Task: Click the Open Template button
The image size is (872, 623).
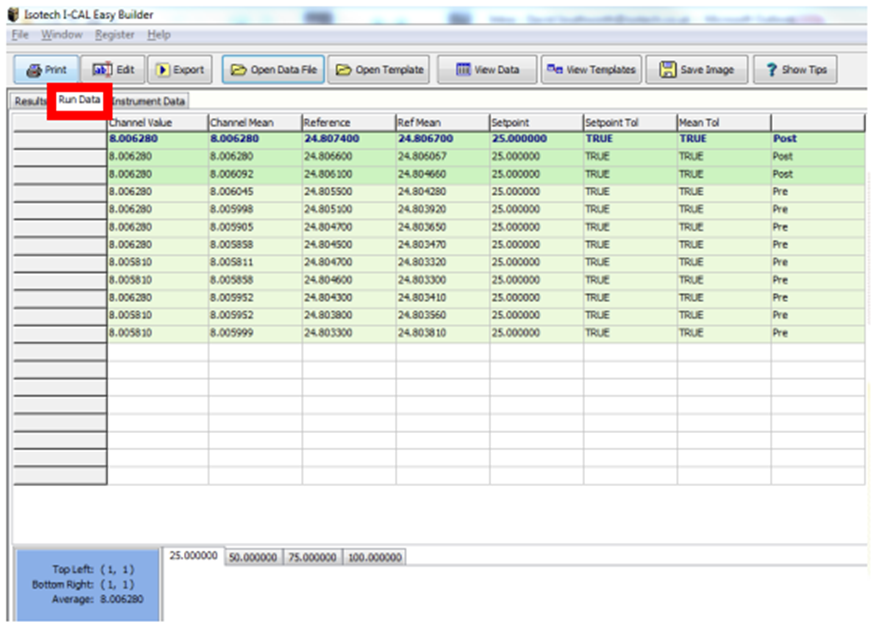Action: tap(379, 70)
